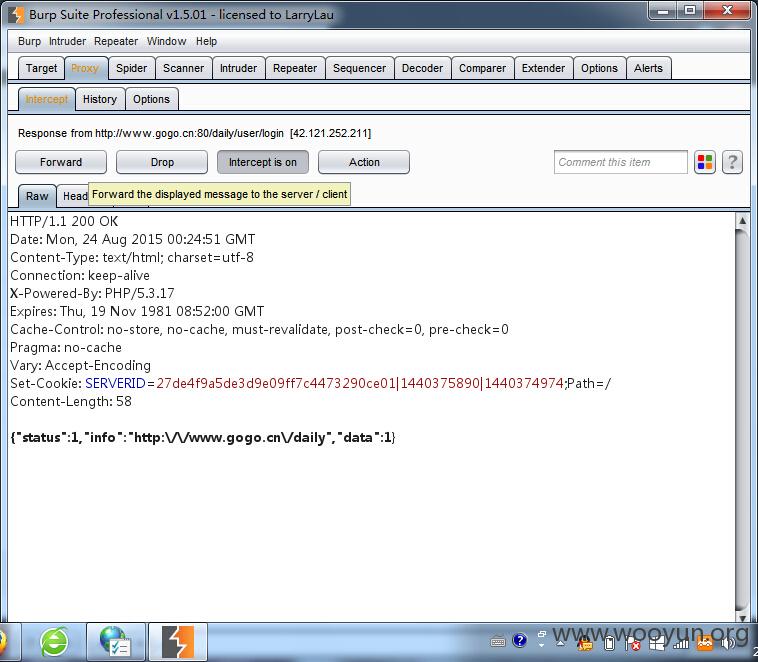Click the battery tray icon
Image resolution: width=758 pixels, height=662 pixels.
click(x=610, y=643)
